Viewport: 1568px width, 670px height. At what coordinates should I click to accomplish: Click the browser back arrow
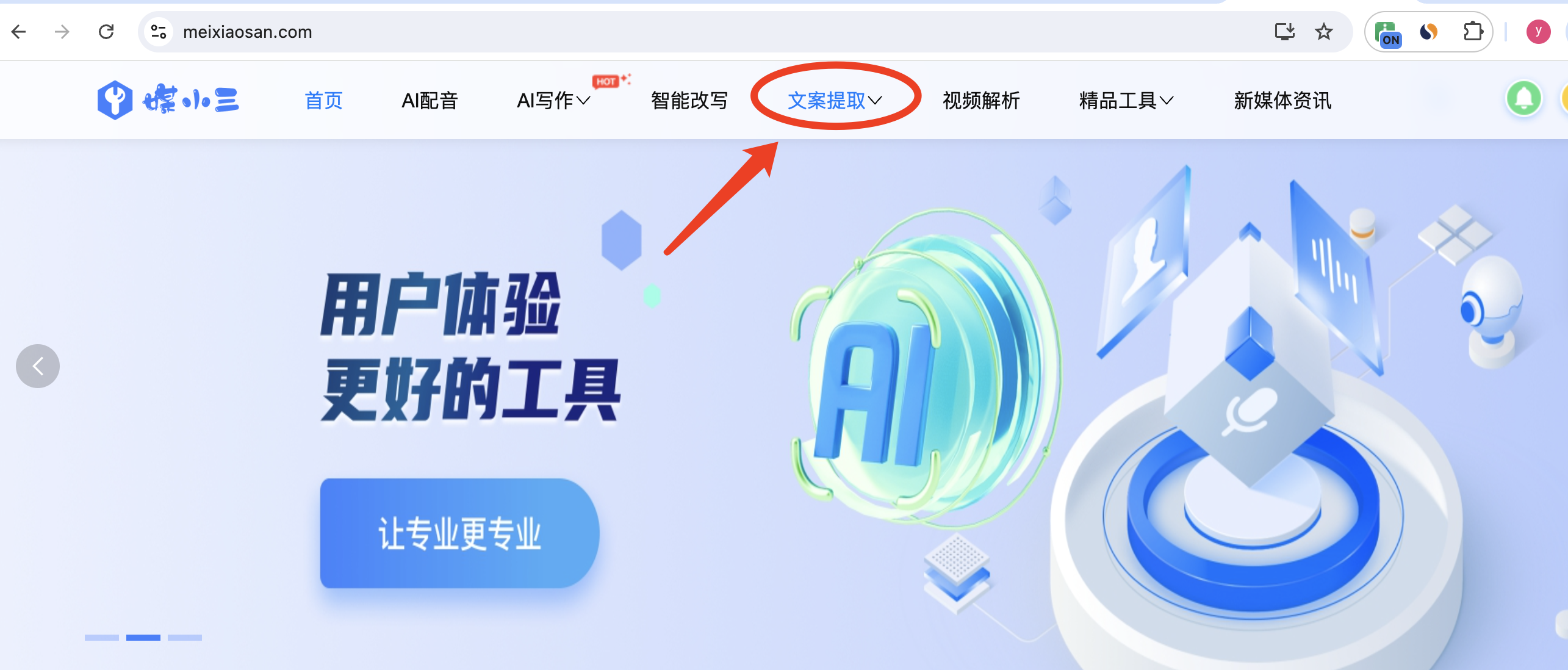tap(19, 32)
